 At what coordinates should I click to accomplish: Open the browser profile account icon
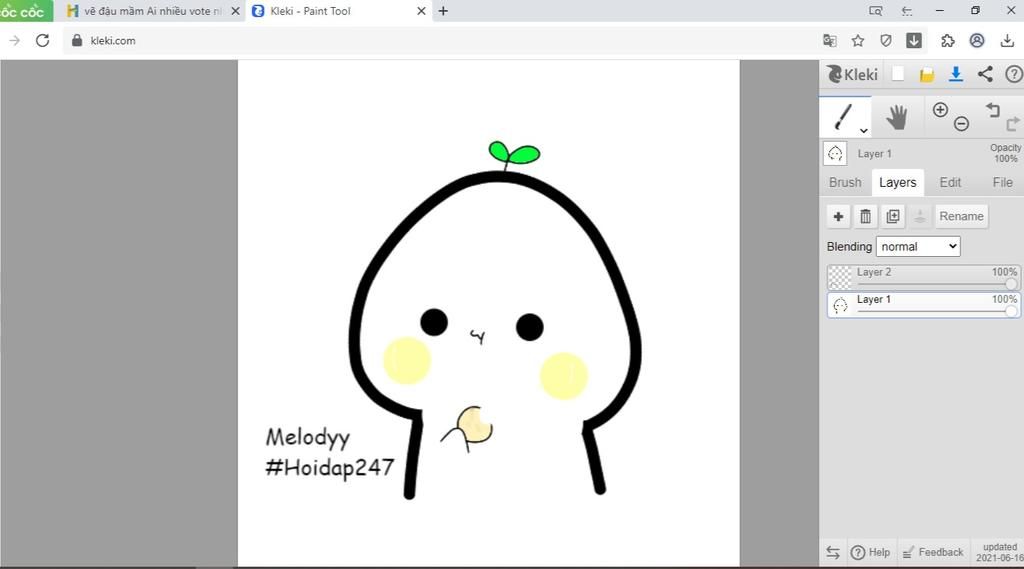(x=976, y=41)
